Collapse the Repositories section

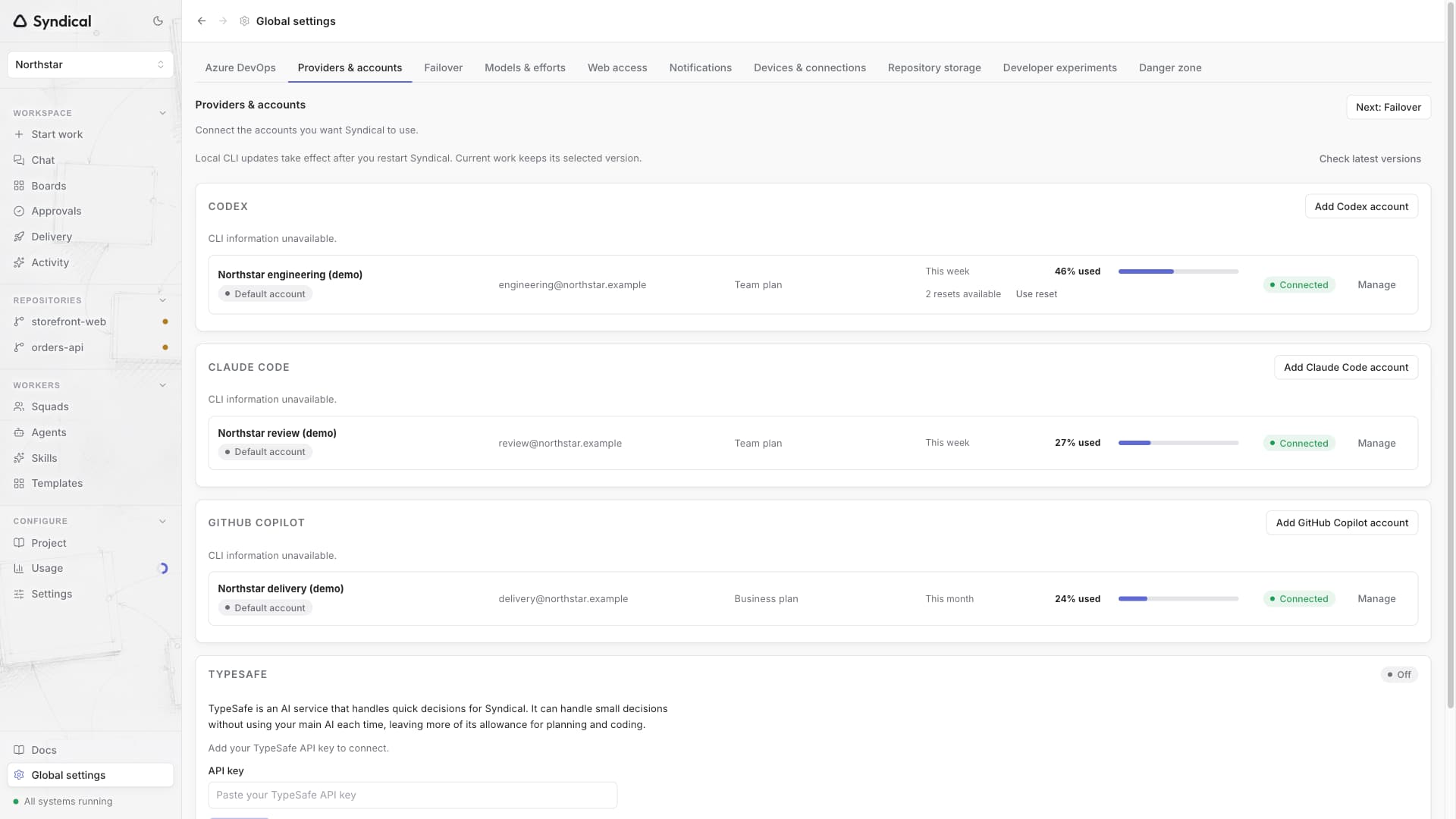click(162, 300)
